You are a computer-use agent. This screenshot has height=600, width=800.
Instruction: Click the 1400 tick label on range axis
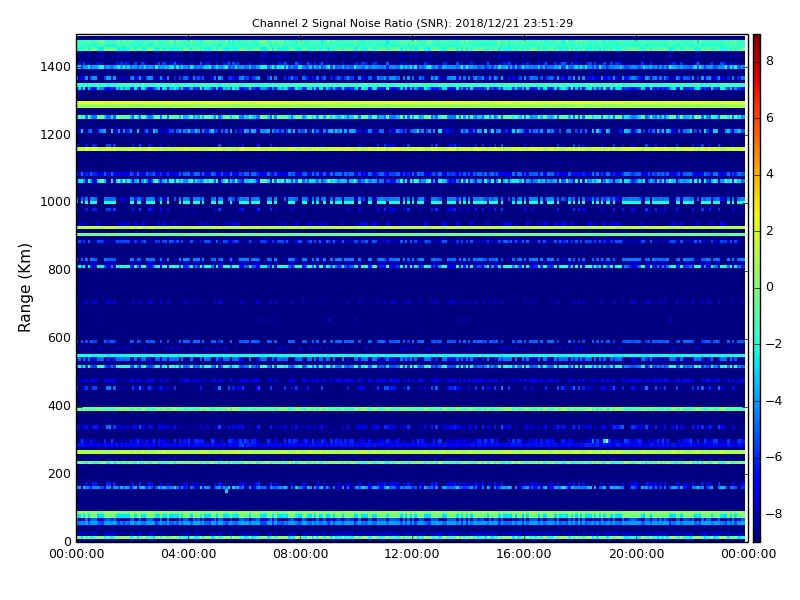(x=56, y=67)
